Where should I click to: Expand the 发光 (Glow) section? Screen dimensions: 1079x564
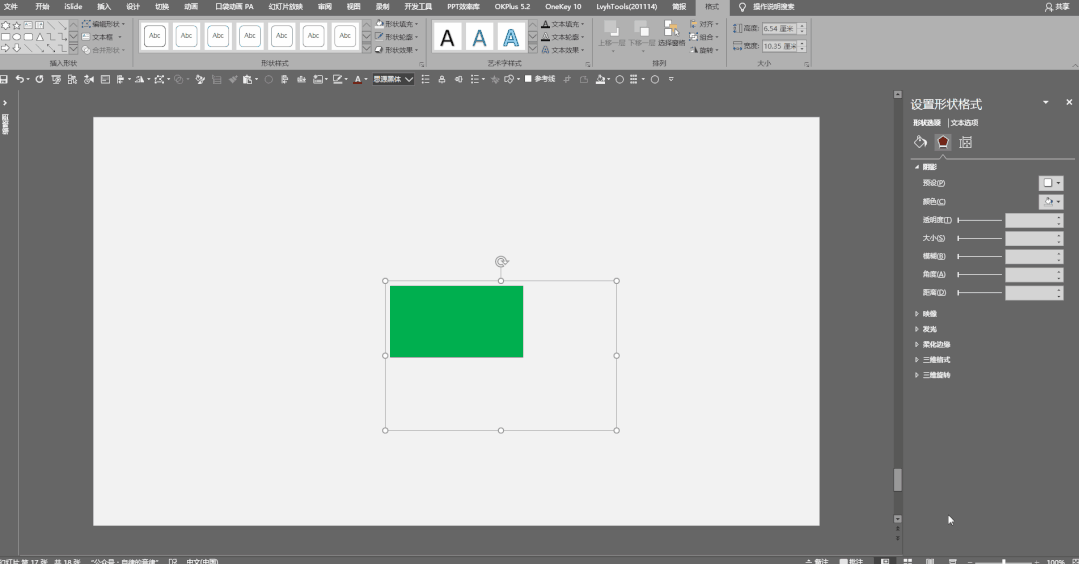click(930, 329)
